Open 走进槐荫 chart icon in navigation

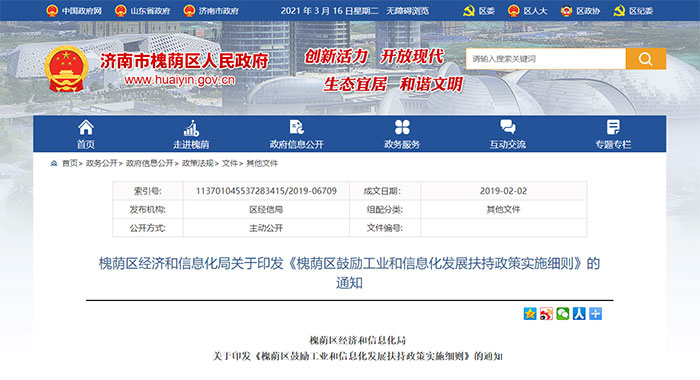point(191,128)
